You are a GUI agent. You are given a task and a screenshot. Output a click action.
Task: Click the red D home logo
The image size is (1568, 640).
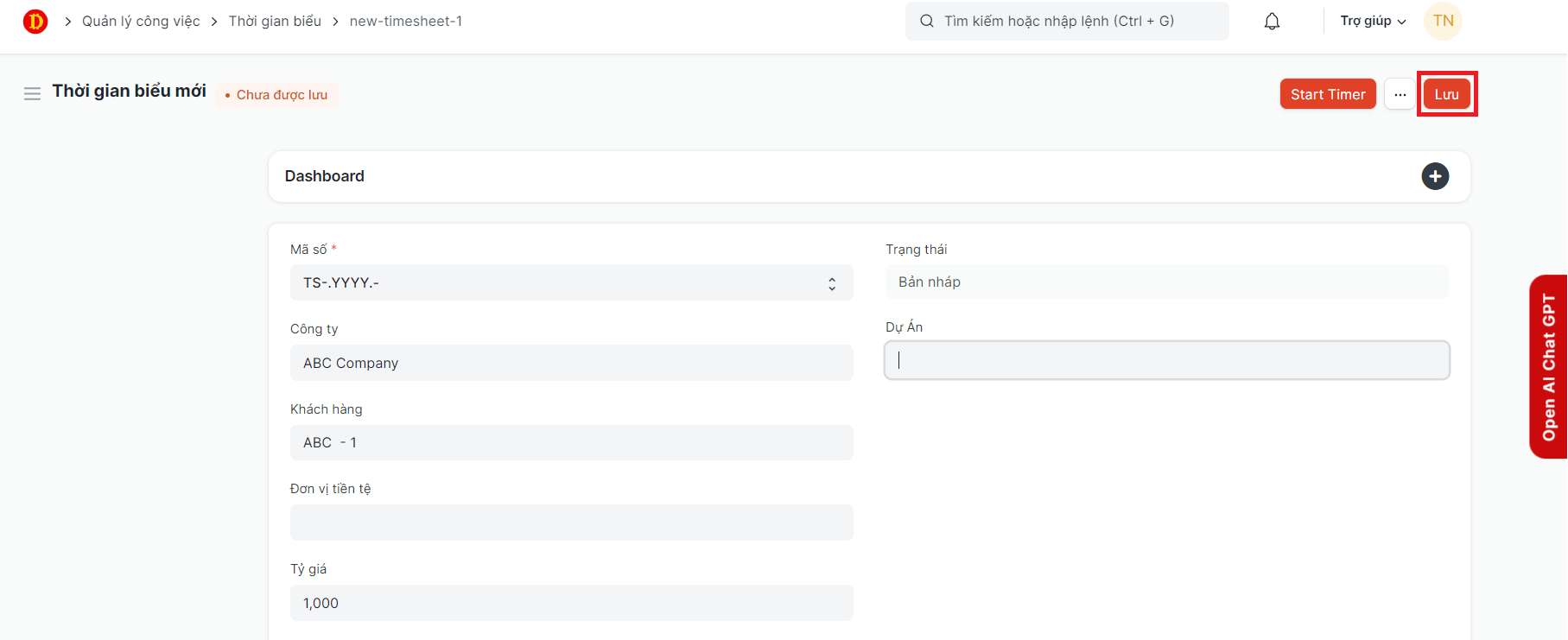(35, 22)
